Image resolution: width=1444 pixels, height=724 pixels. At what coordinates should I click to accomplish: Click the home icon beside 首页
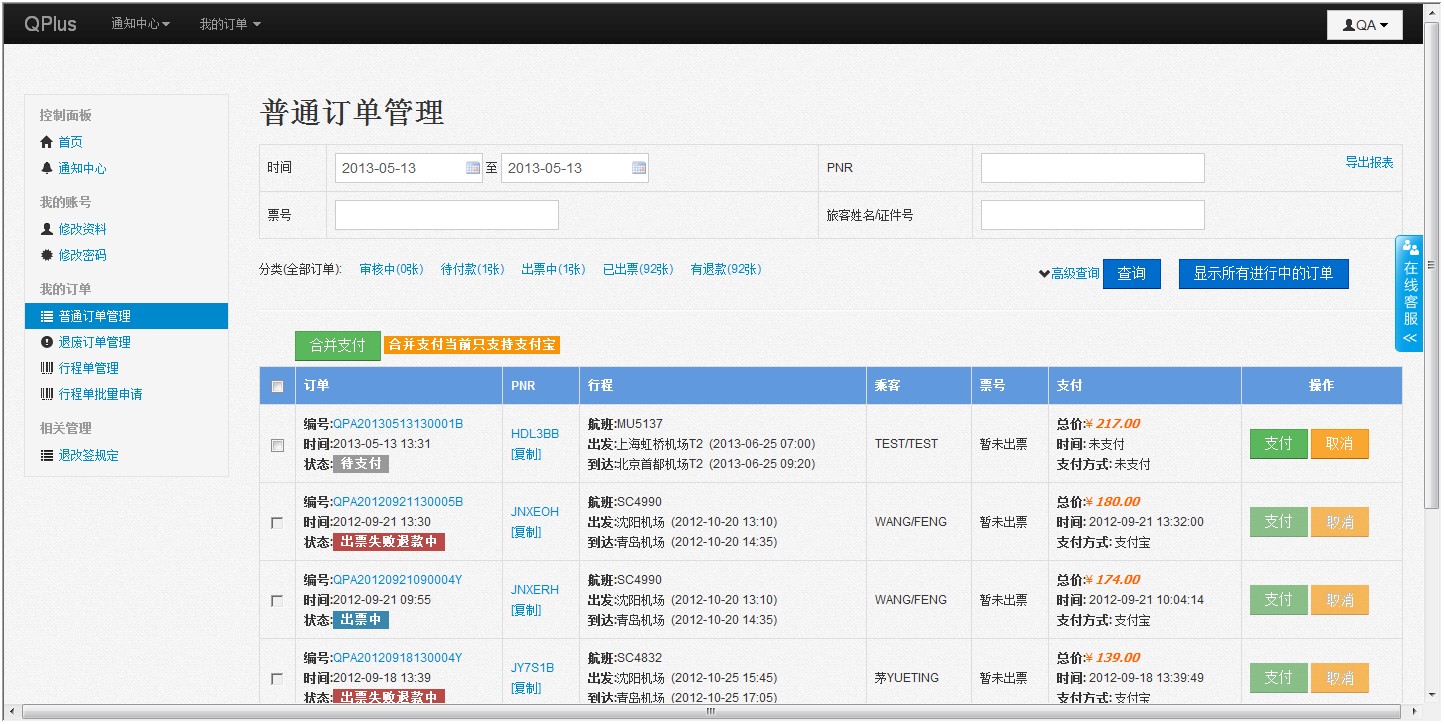[47, 142]
